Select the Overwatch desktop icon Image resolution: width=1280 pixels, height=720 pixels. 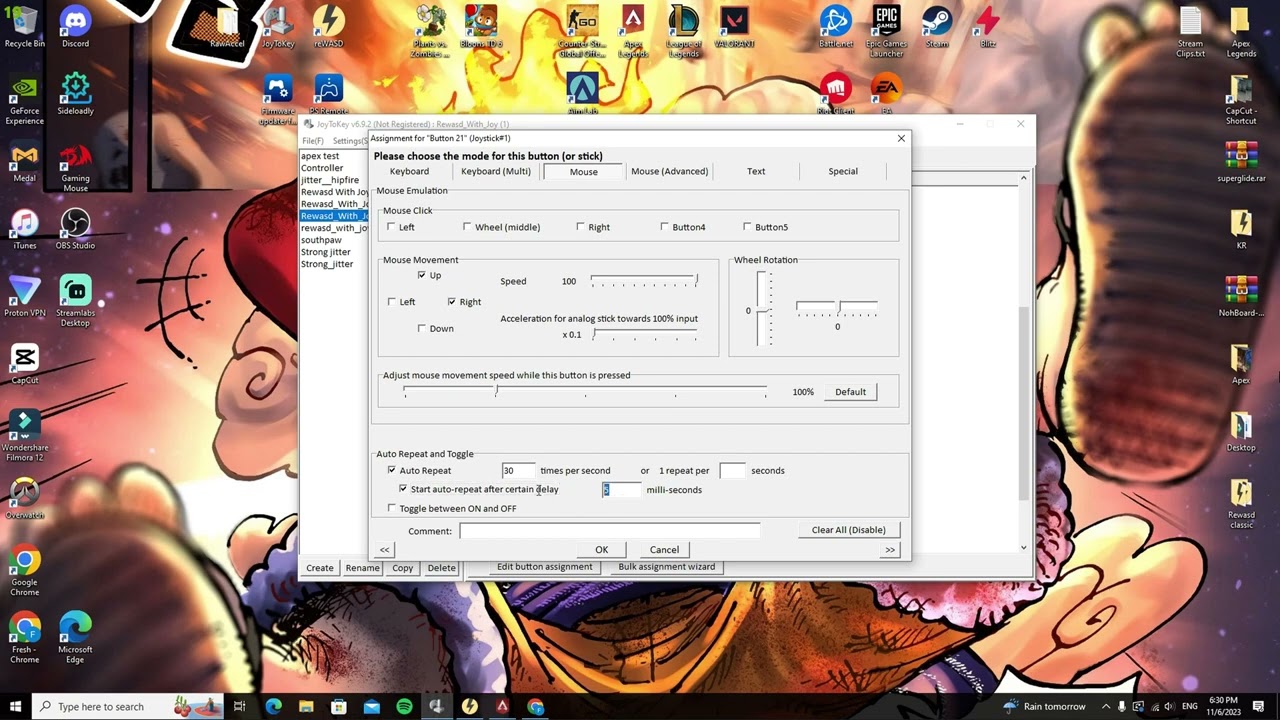pyautogui.click(x=25, y=498)
